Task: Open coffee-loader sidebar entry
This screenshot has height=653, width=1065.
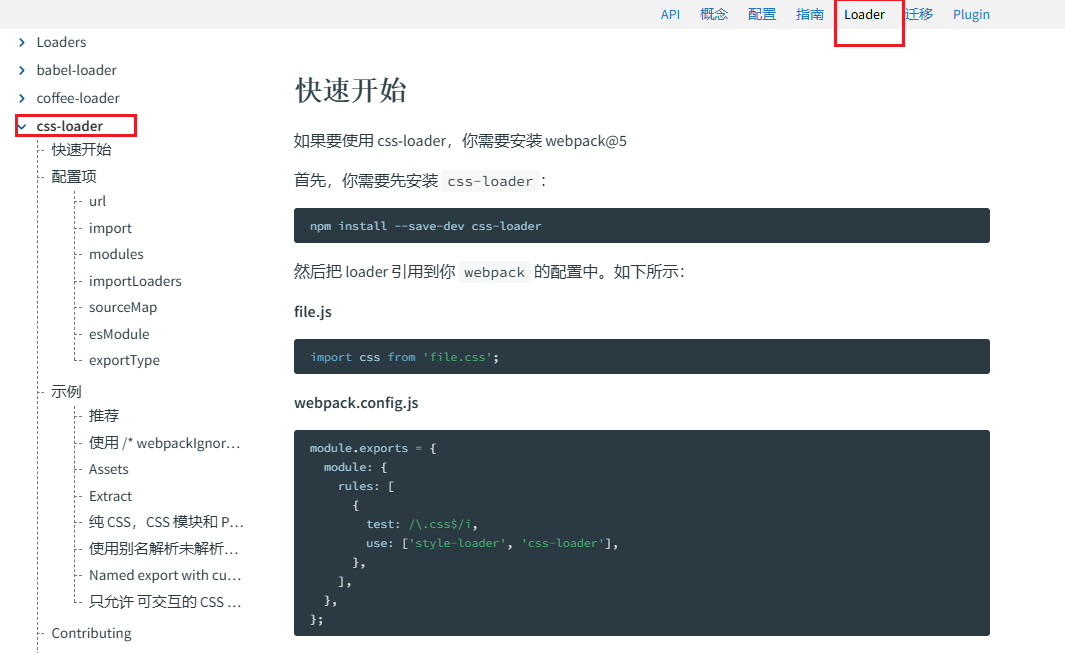Action: pos(77,98)
